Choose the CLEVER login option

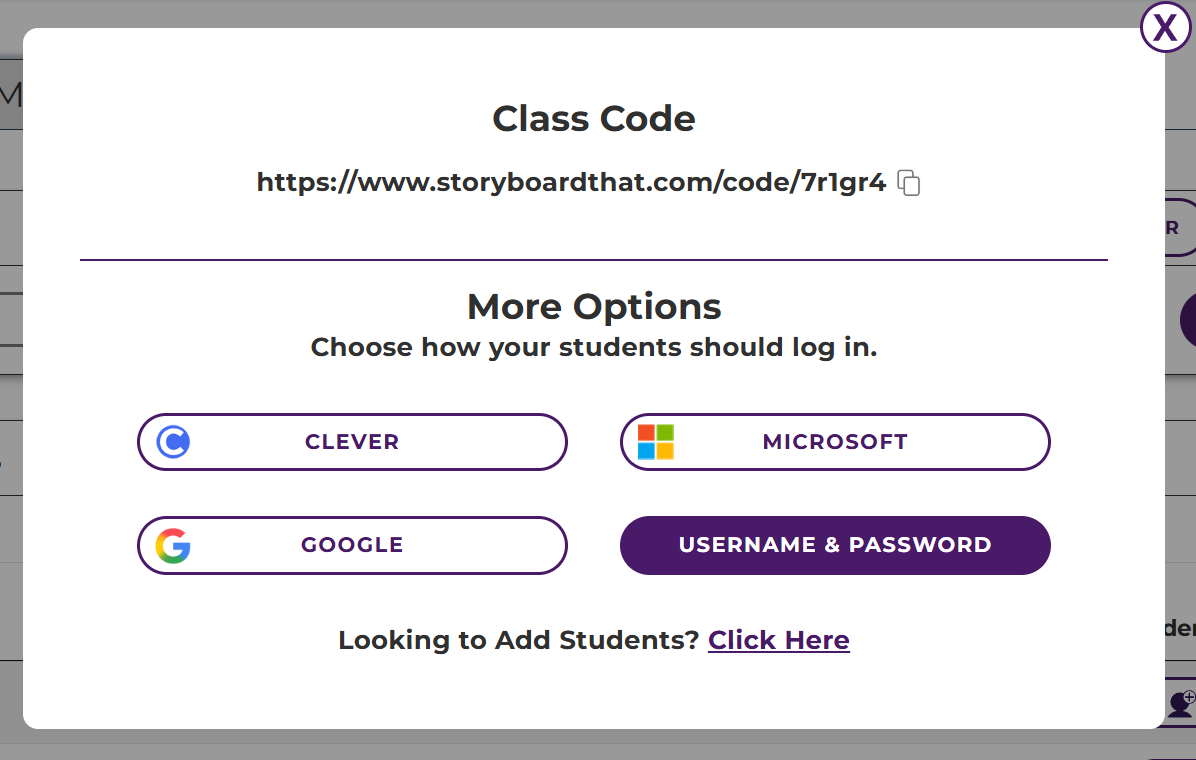coord(352,442)
